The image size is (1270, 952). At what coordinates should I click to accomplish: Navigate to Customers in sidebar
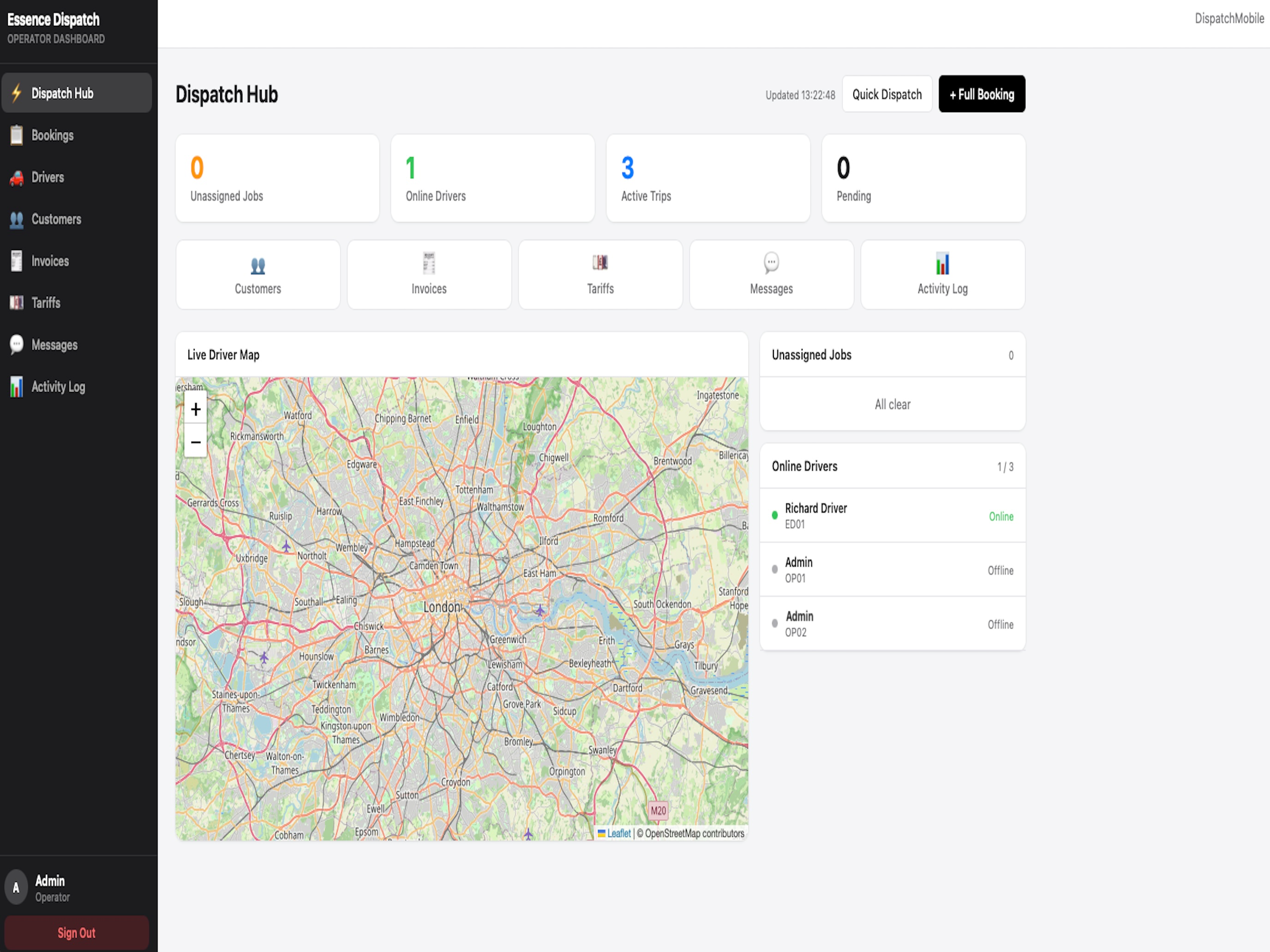coord(76,220)
